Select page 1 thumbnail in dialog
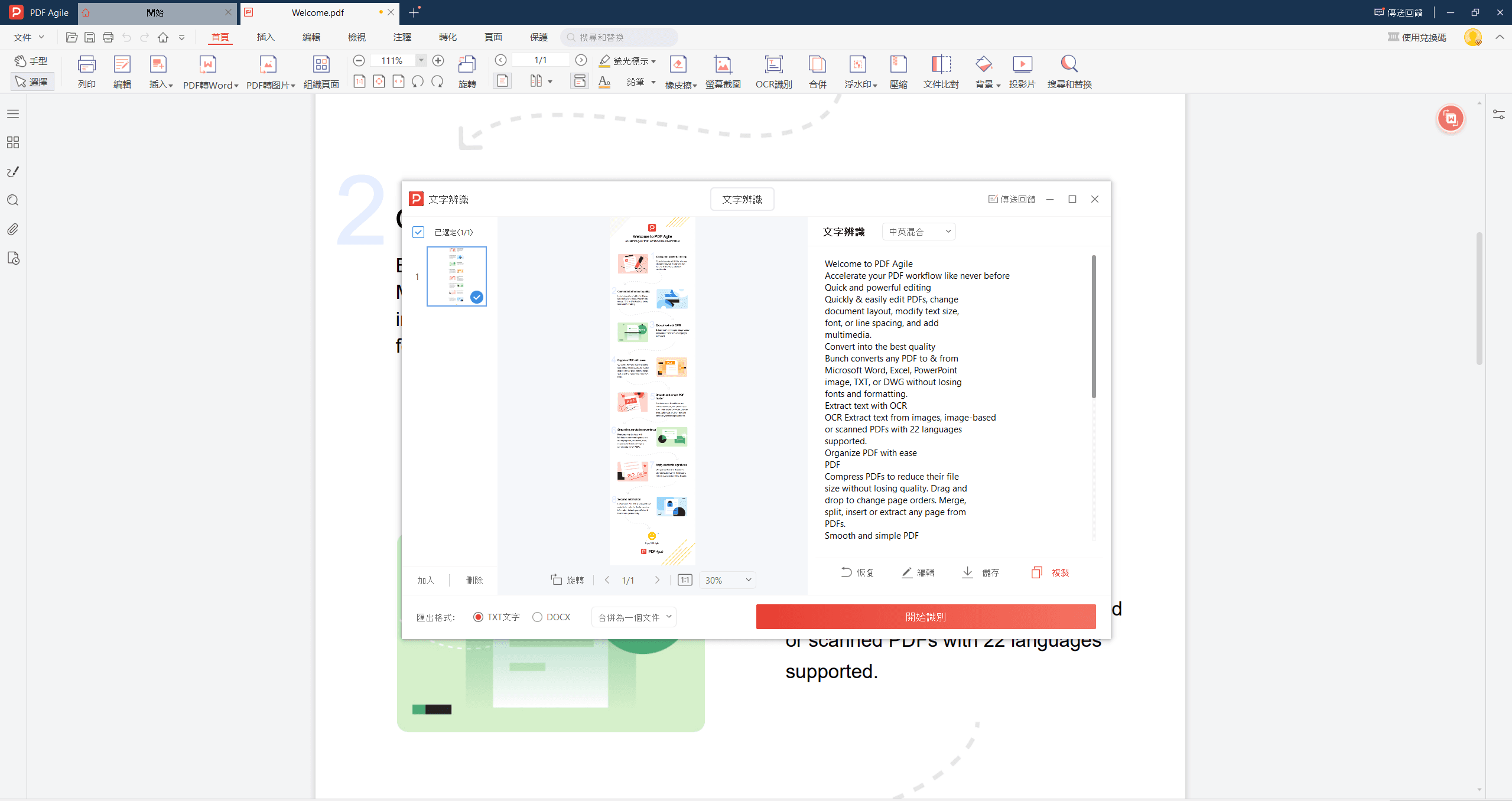This screenshot has width=1512, height=801. click(457, 276)
